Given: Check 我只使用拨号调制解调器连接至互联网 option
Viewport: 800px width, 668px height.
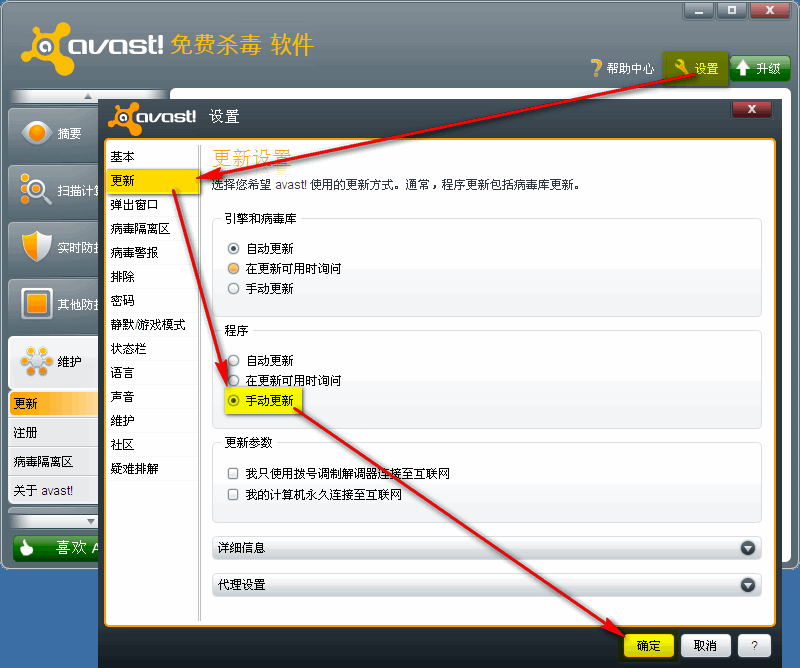Looking at the screenshot, I should (x=233, y=473).
